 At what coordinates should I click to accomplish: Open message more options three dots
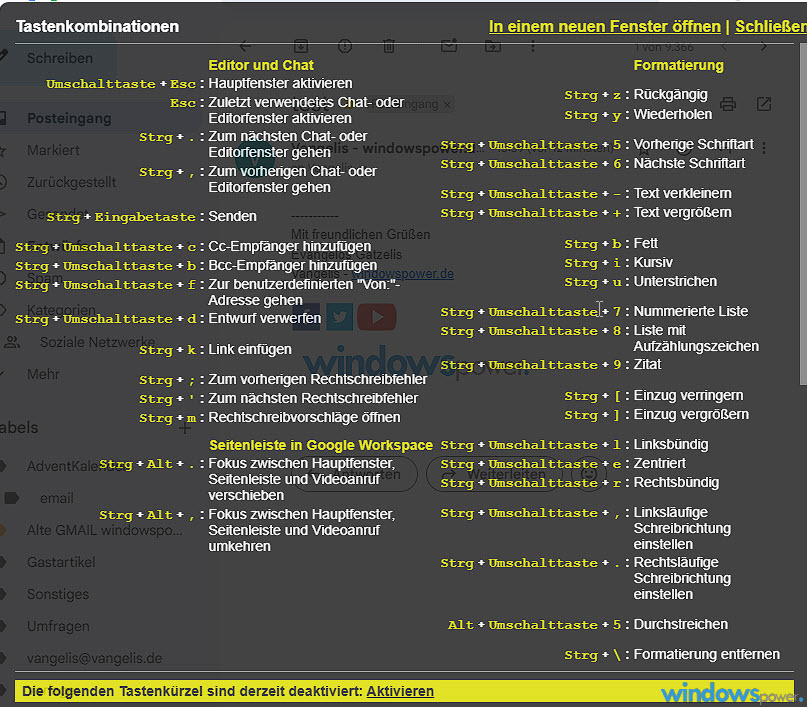click(764, 148)
